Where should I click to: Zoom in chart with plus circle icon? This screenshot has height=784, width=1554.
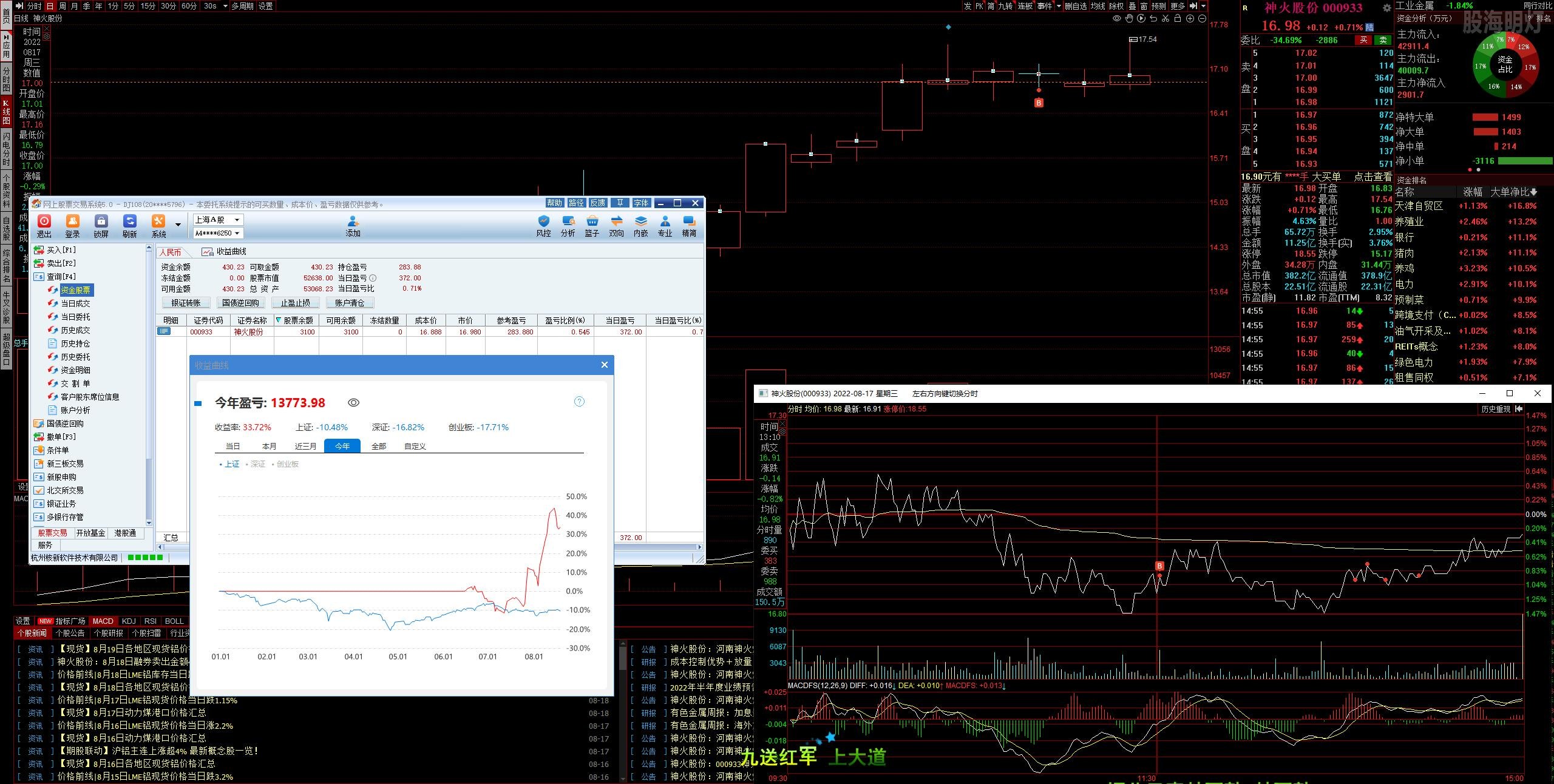point(1190,18)
